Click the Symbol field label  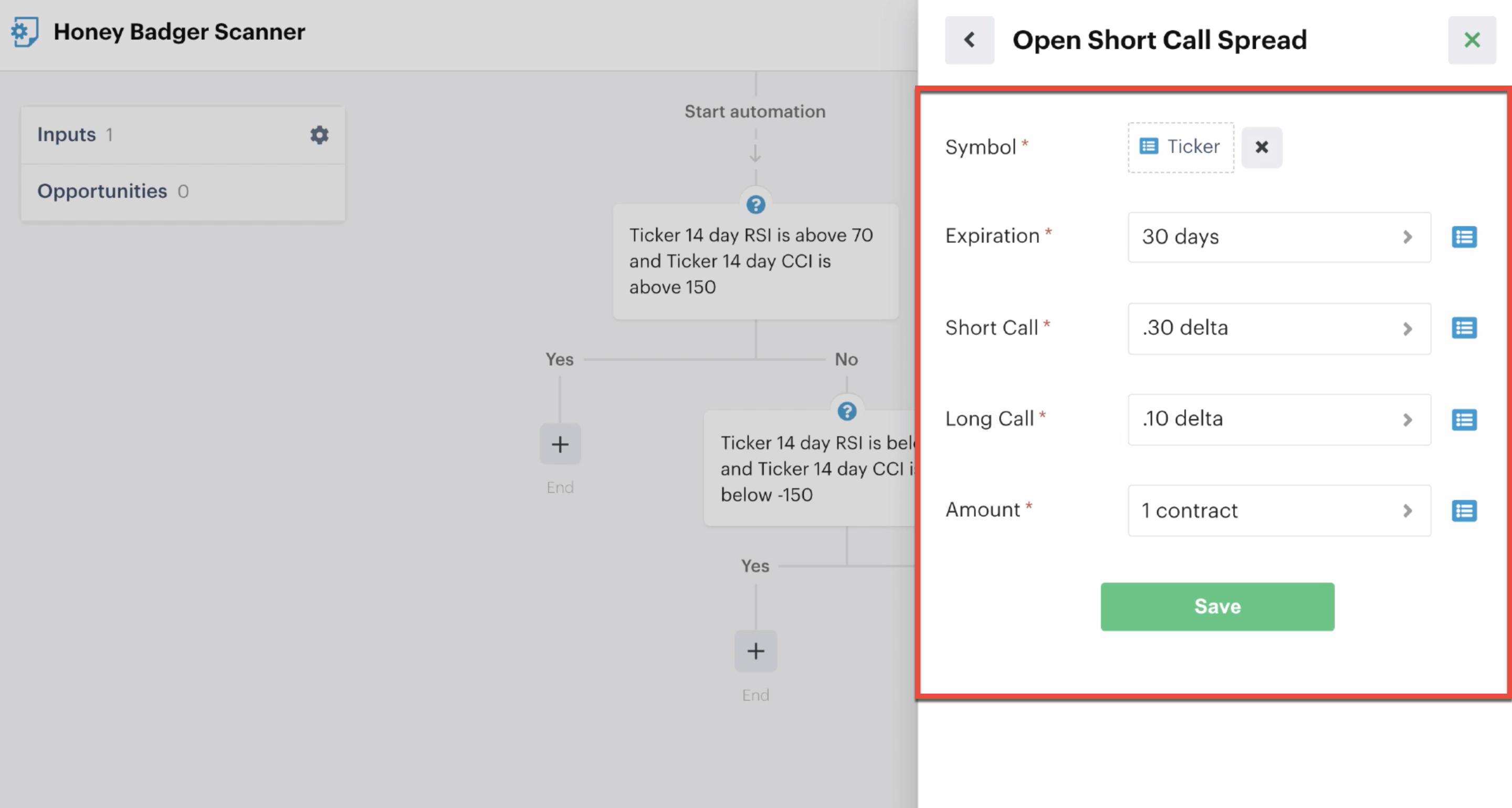click(x=980, y=147)
